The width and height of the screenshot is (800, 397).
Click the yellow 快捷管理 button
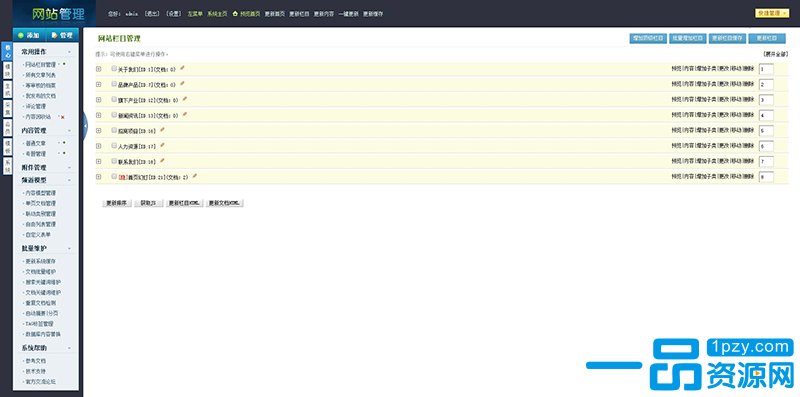[x=772, y=13]
